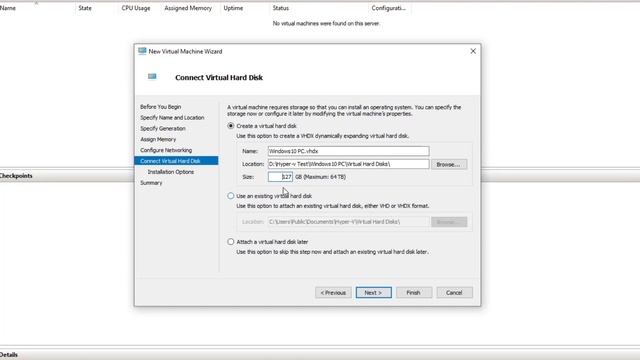Click the virtual disk Name field
Screen dimensions: 640x360
pyautogui.click(x=348, y=151)
